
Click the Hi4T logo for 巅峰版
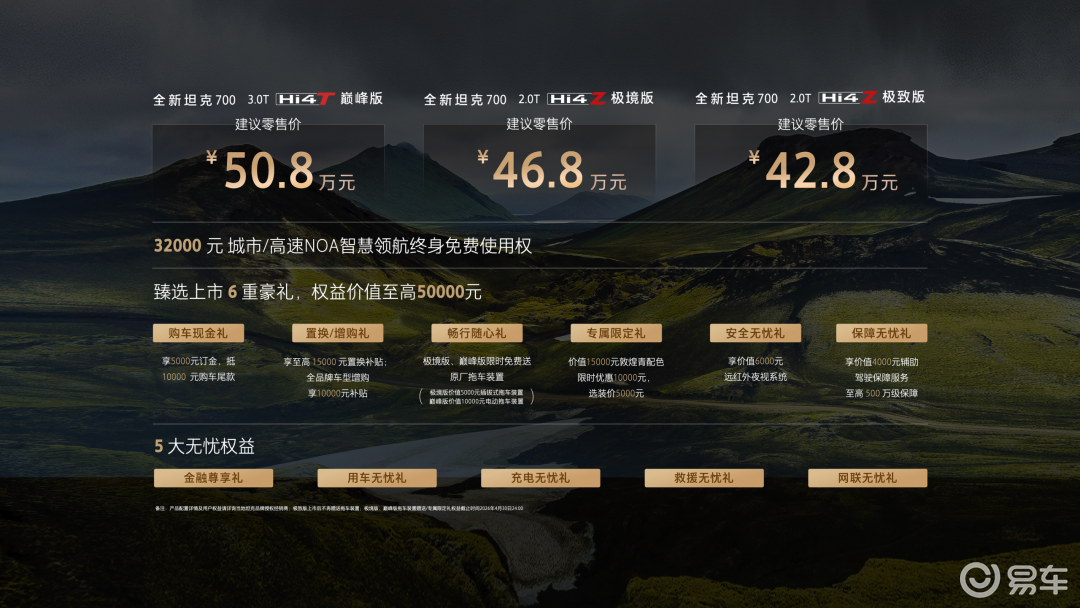point(306,99)
